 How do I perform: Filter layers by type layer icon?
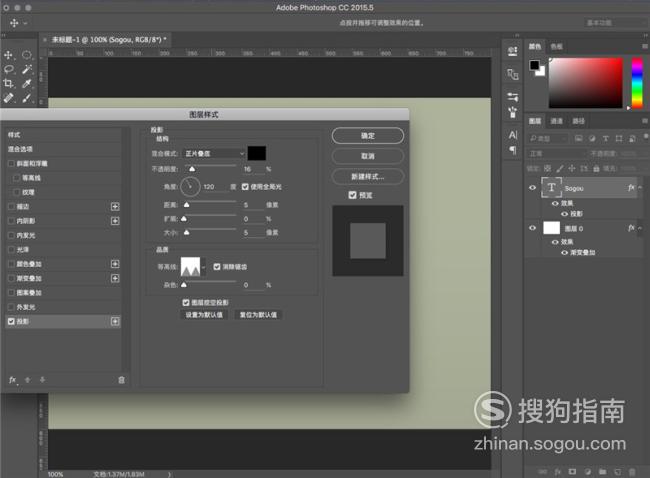click(605, 138)
